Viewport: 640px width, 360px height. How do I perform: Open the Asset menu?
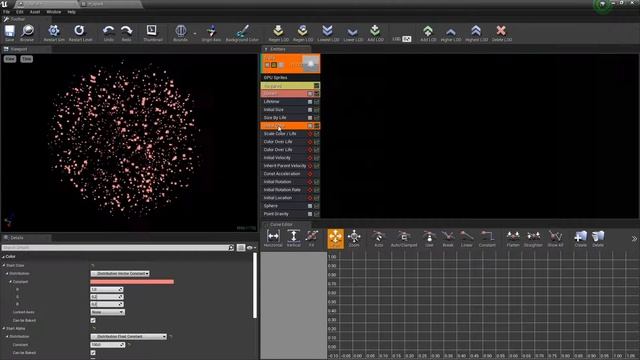pos(35,12)
